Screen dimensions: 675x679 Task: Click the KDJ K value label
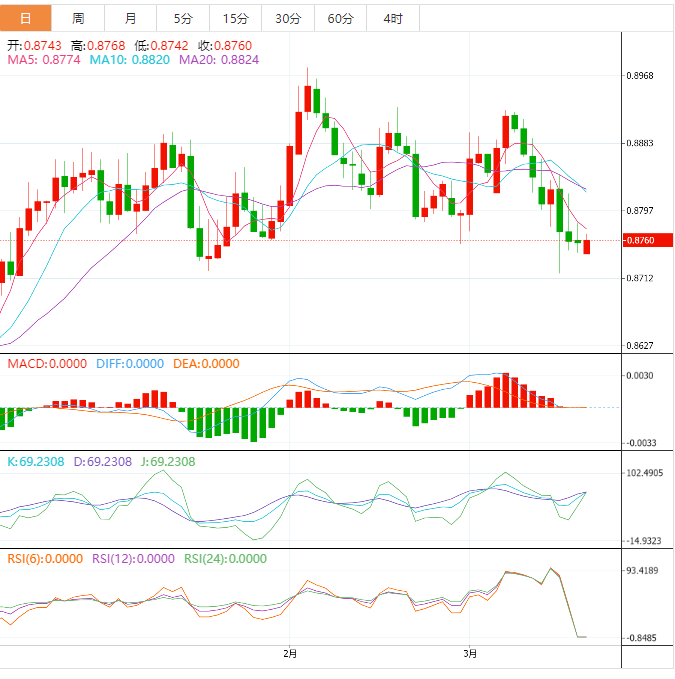[x=35, y=462]
